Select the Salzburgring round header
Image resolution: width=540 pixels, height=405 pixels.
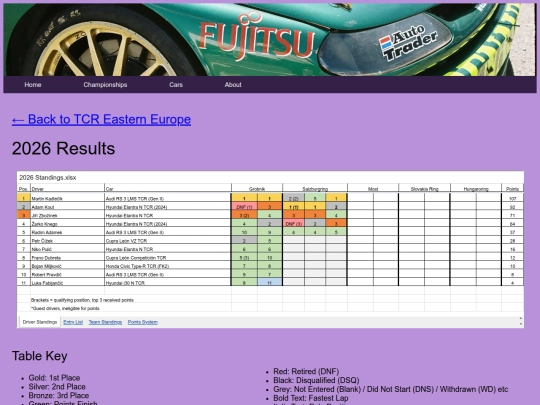315,189
